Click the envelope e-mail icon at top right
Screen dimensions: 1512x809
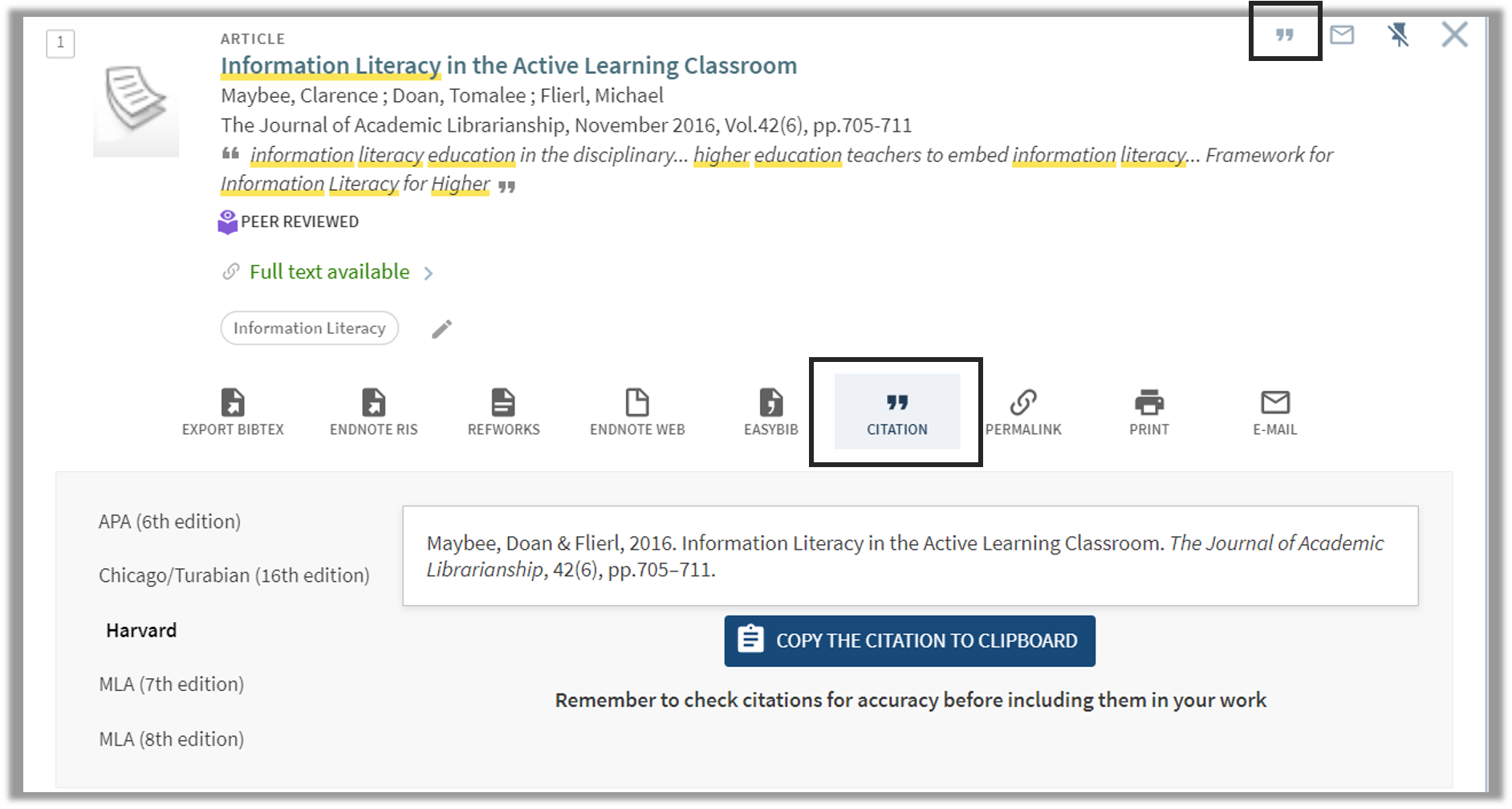(x=1342, y=35)
